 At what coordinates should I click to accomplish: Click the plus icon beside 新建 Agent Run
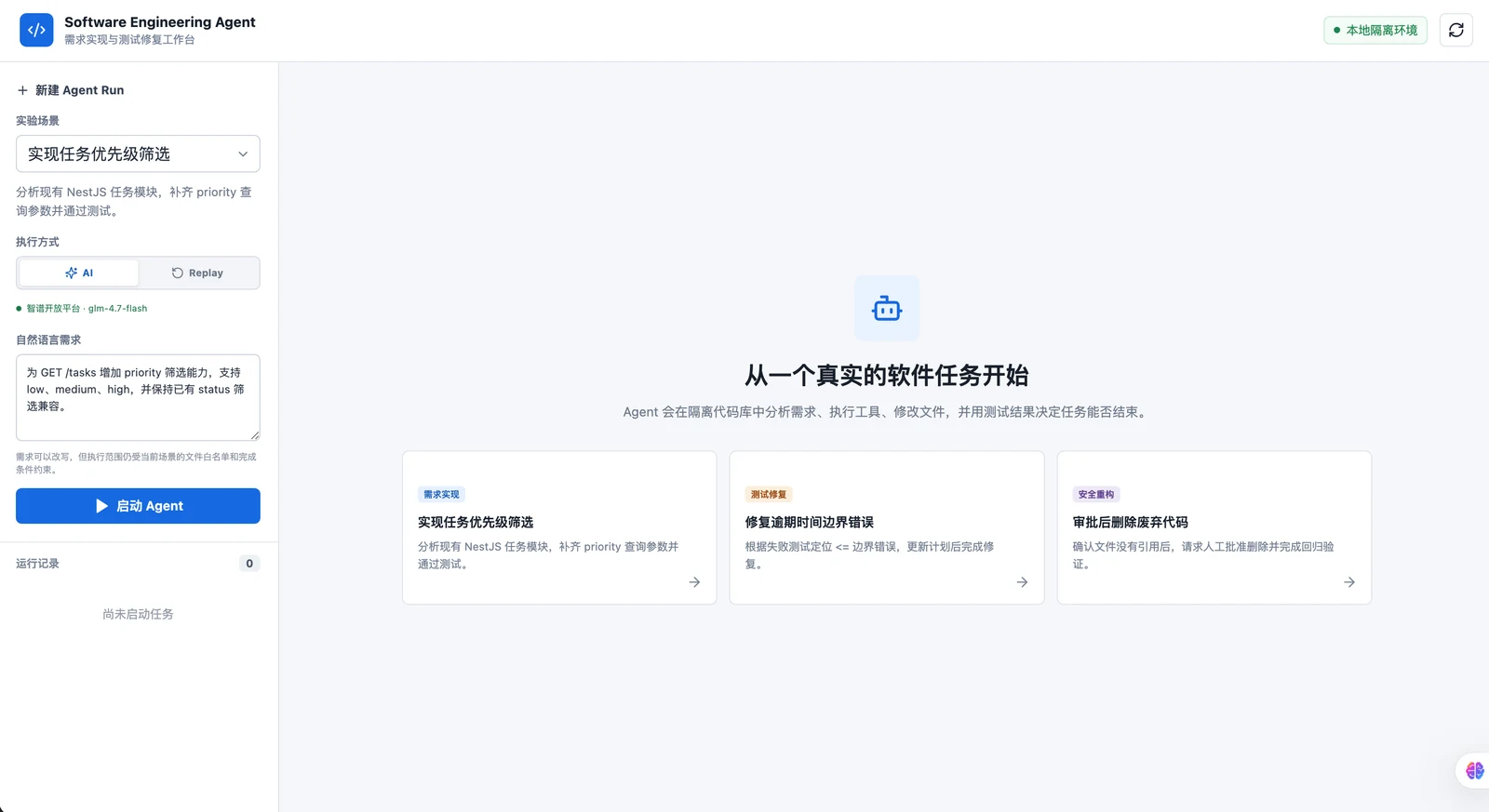(22, 90)
